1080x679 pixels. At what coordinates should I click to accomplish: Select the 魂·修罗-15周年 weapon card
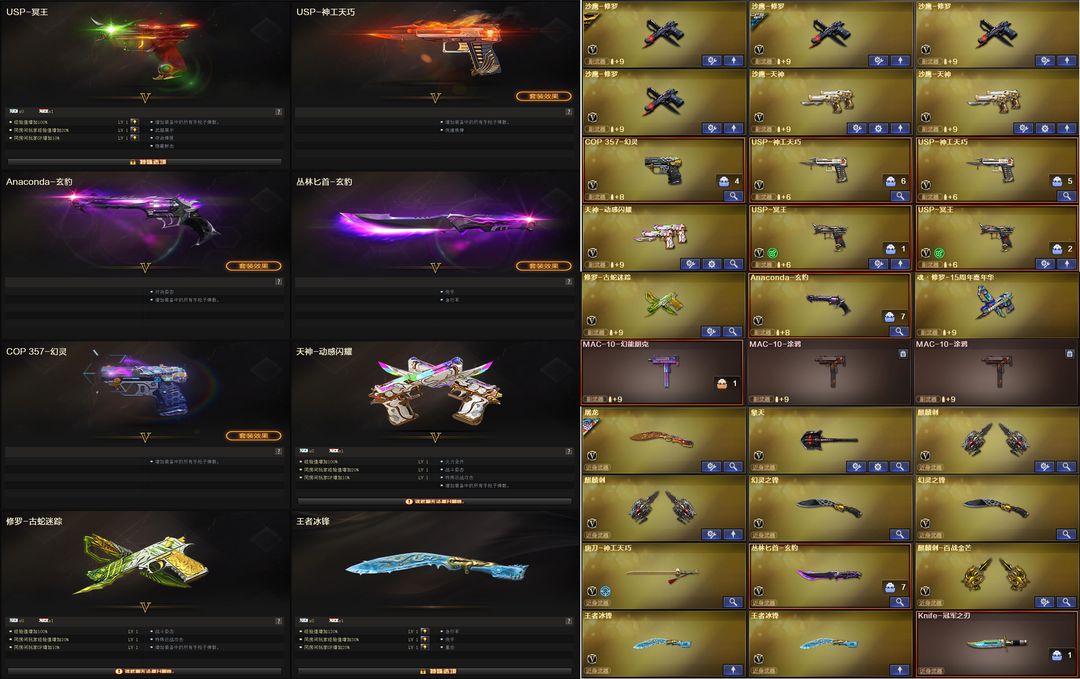pyautogui.click(x=997, y=305)
